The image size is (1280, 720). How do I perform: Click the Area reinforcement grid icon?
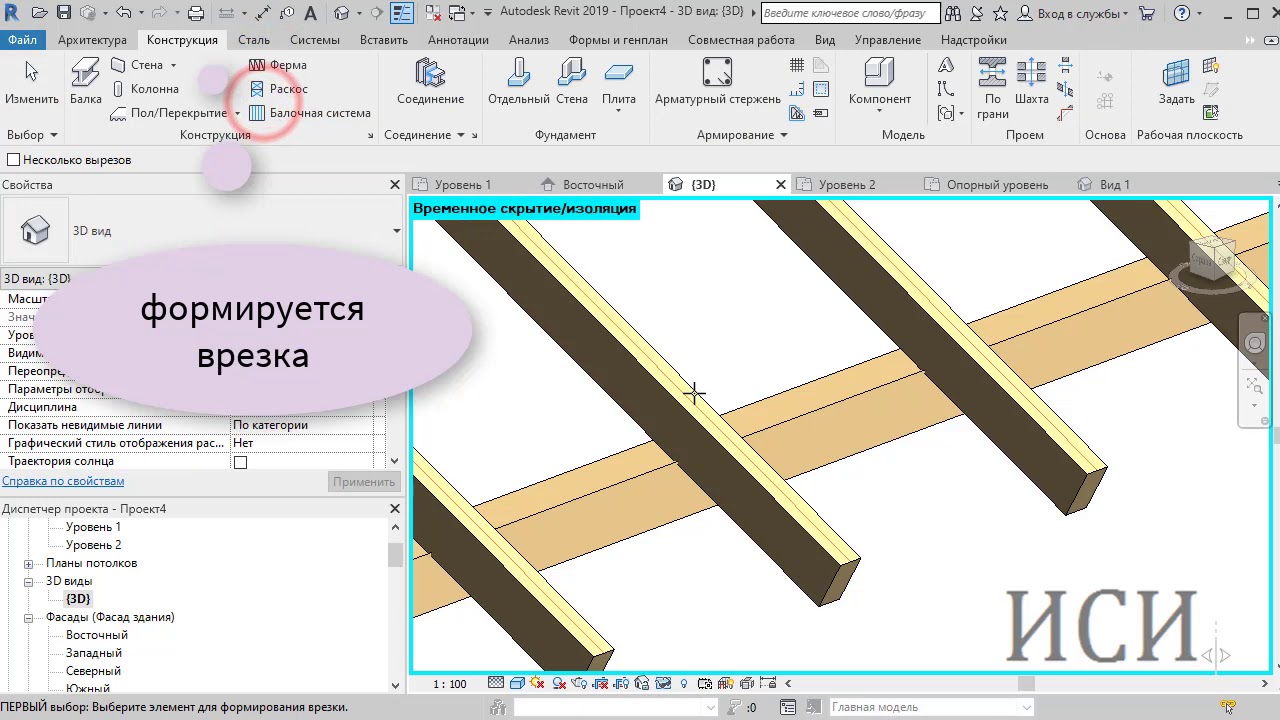(x=797, y=65)
